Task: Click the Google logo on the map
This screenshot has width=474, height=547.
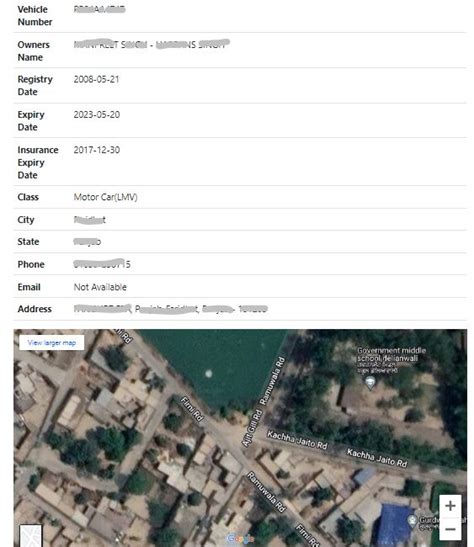Action: (240, 539)
